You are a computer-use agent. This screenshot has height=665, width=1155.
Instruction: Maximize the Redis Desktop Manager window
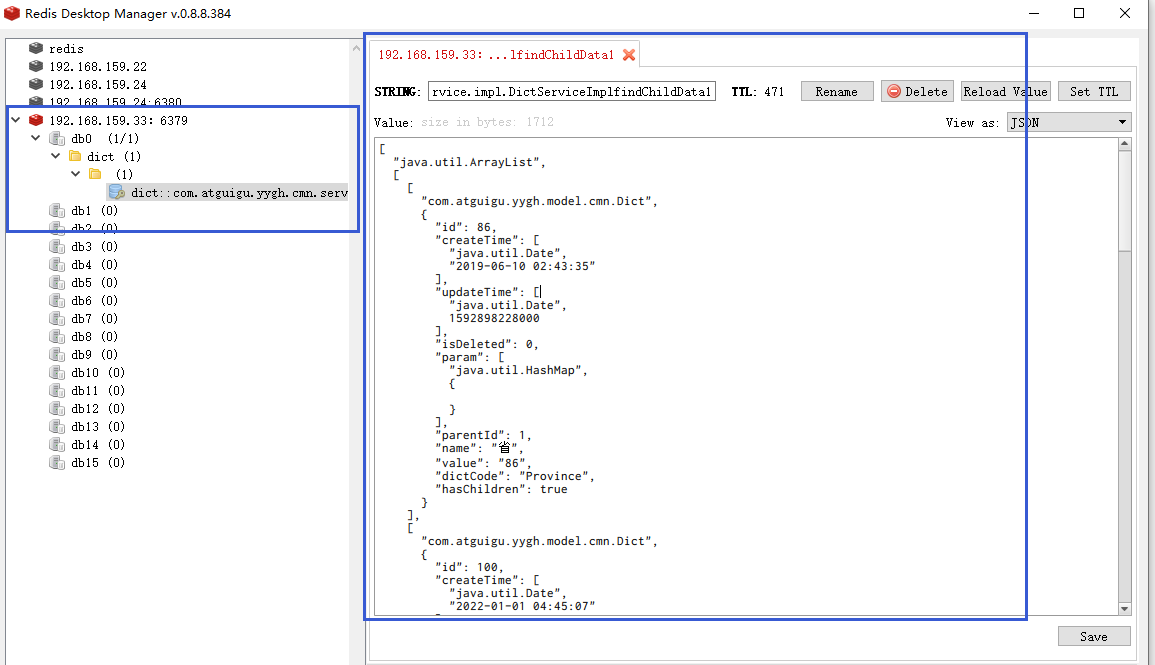[x=1079, y=13]
